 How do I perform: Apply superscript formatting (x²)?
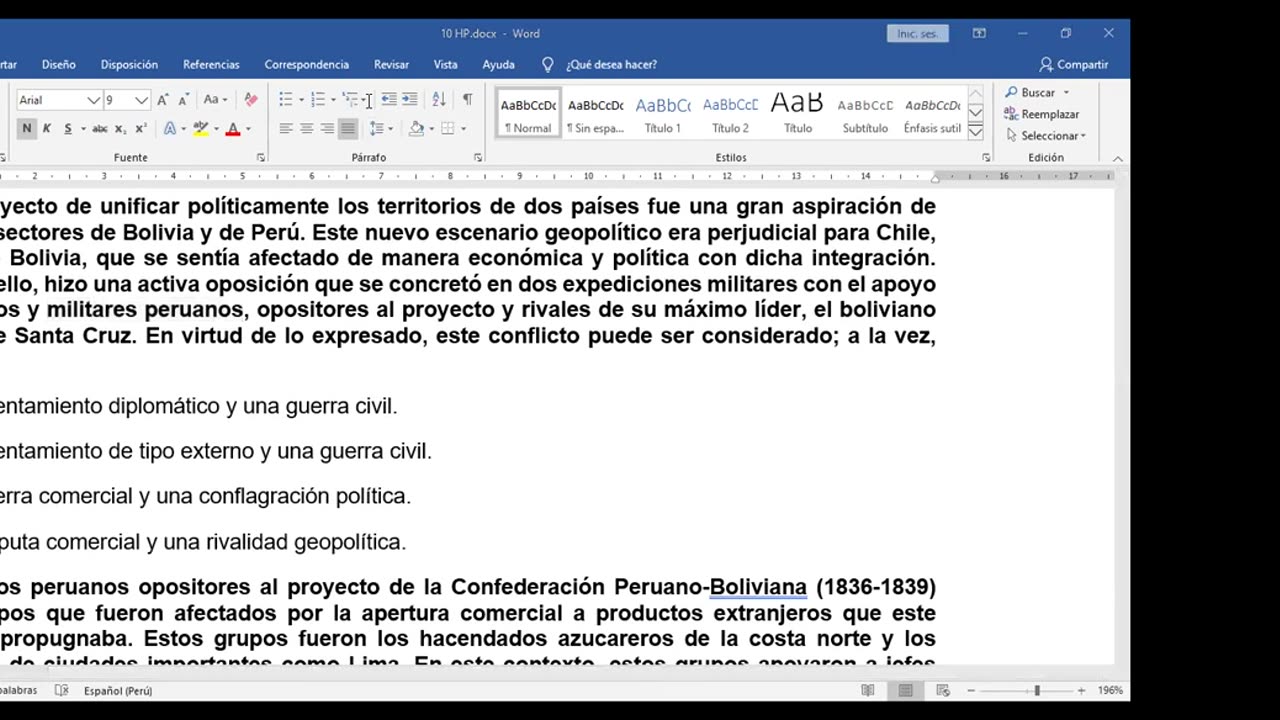tap(141, 129)
